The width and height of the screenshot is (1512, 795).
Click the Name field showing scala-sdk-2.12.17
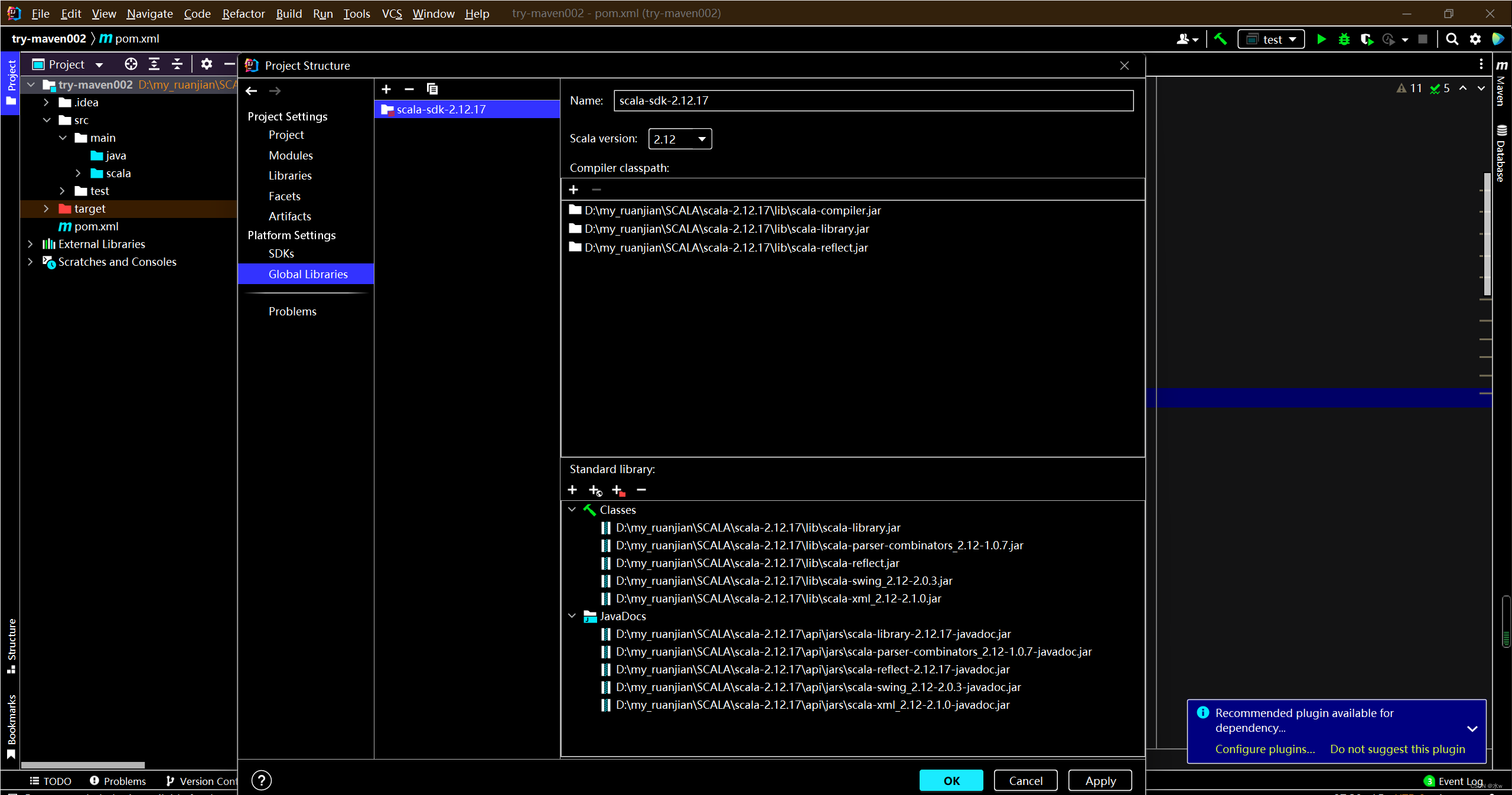[x=873, y=100]
